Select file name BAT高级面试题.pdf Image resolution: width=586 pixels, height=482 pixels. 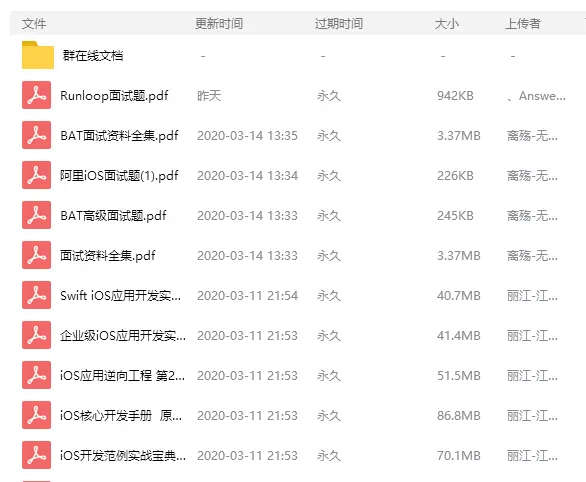pos(113,216)
